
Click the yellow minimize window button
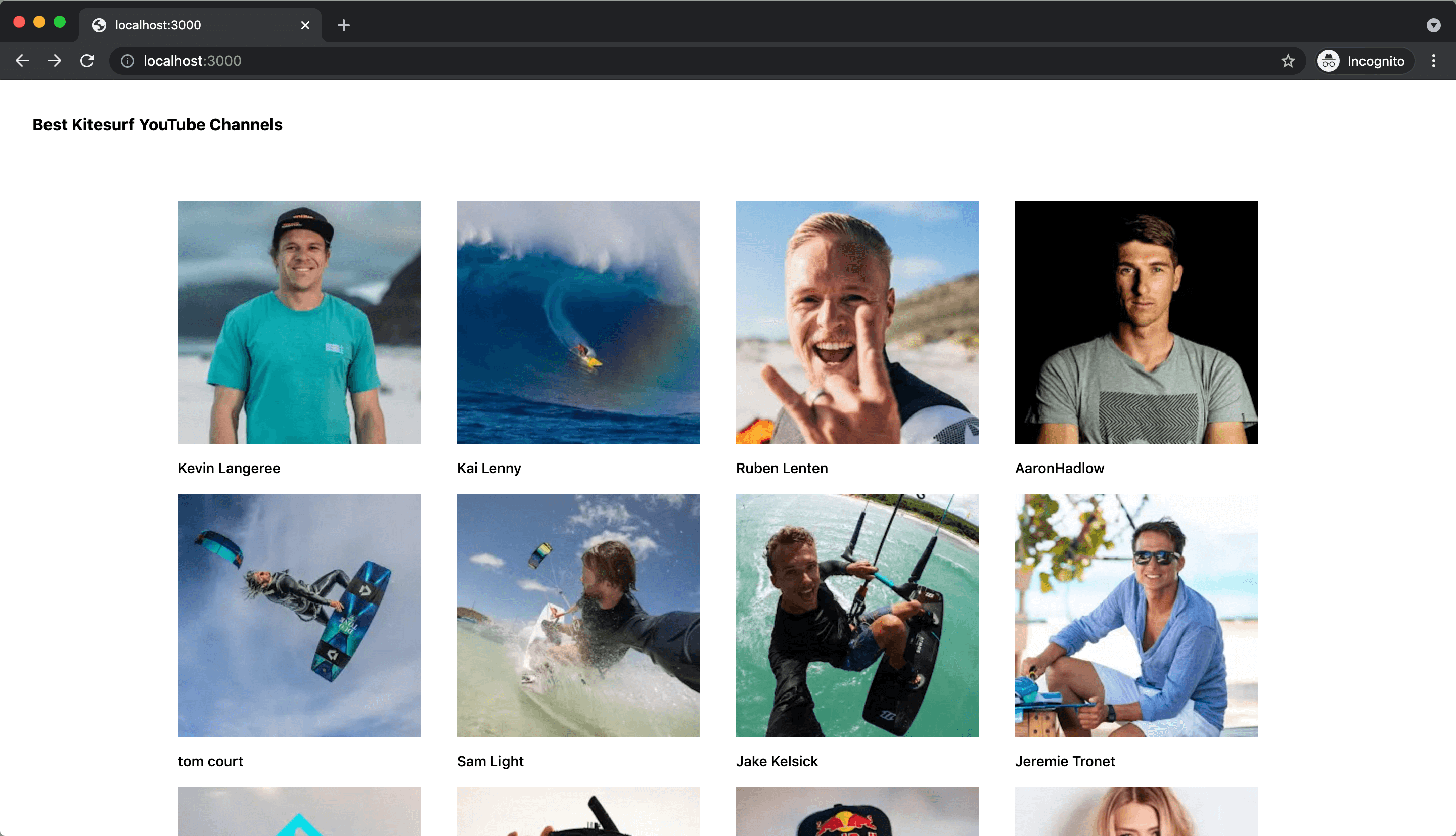[x=39, y=22]
